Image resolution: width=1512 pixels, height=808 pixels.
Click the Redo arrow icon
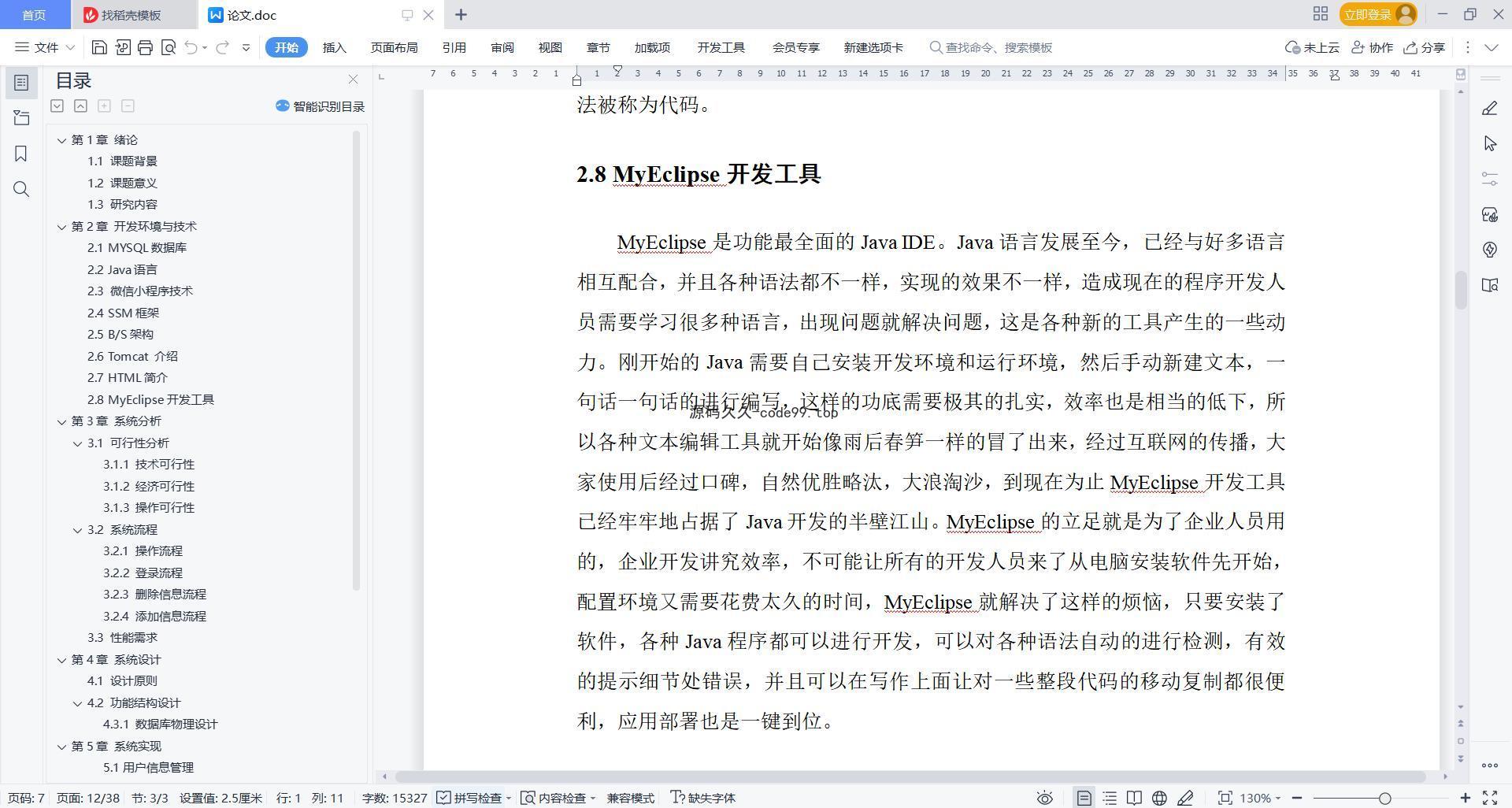point(222,47)
